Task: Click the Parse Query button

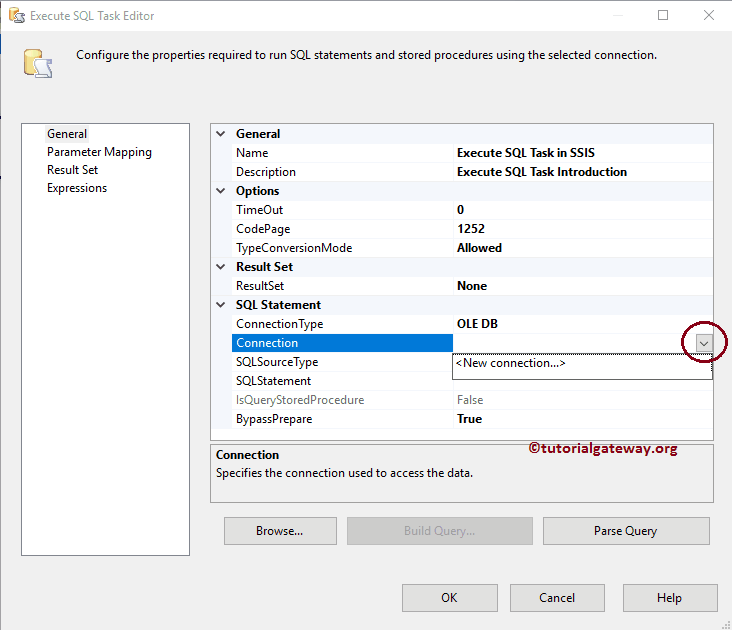Action: [626, 531]
